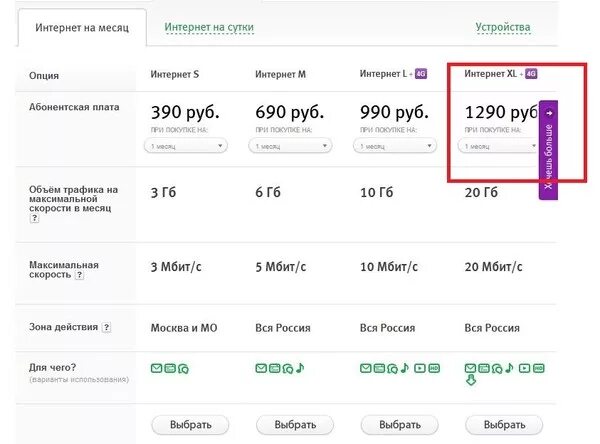
Task: Click the Интернет M option title
Action: [280, 74]
